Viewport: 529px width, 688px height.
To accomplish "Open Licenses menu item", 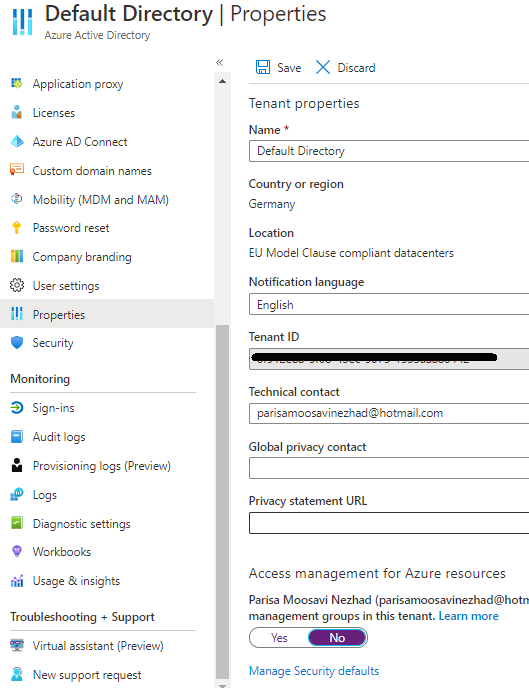I will pos(54,113).
